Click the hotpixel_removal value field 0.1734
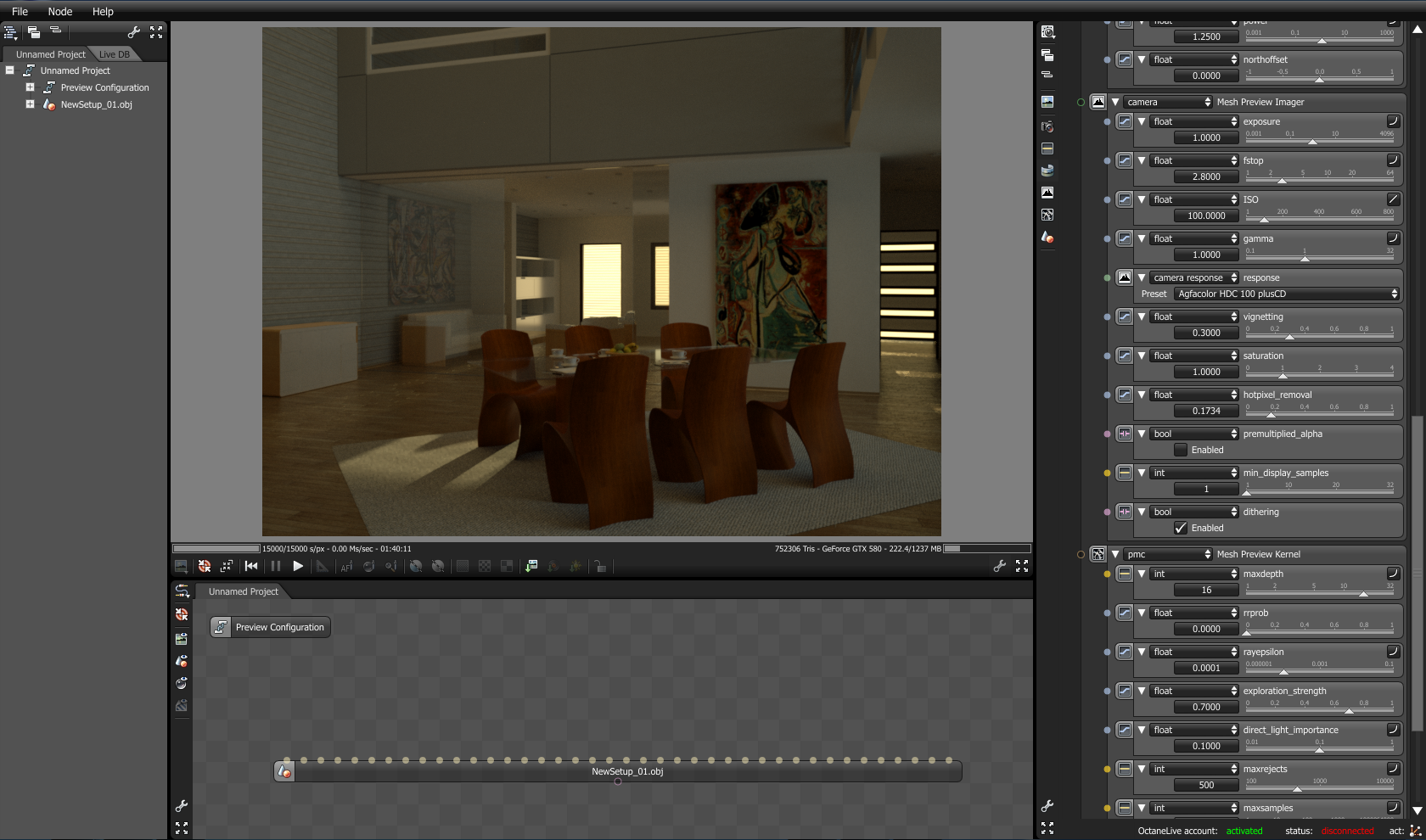Viewport: 1426px width, 840px height. [x=1206, y=411]
